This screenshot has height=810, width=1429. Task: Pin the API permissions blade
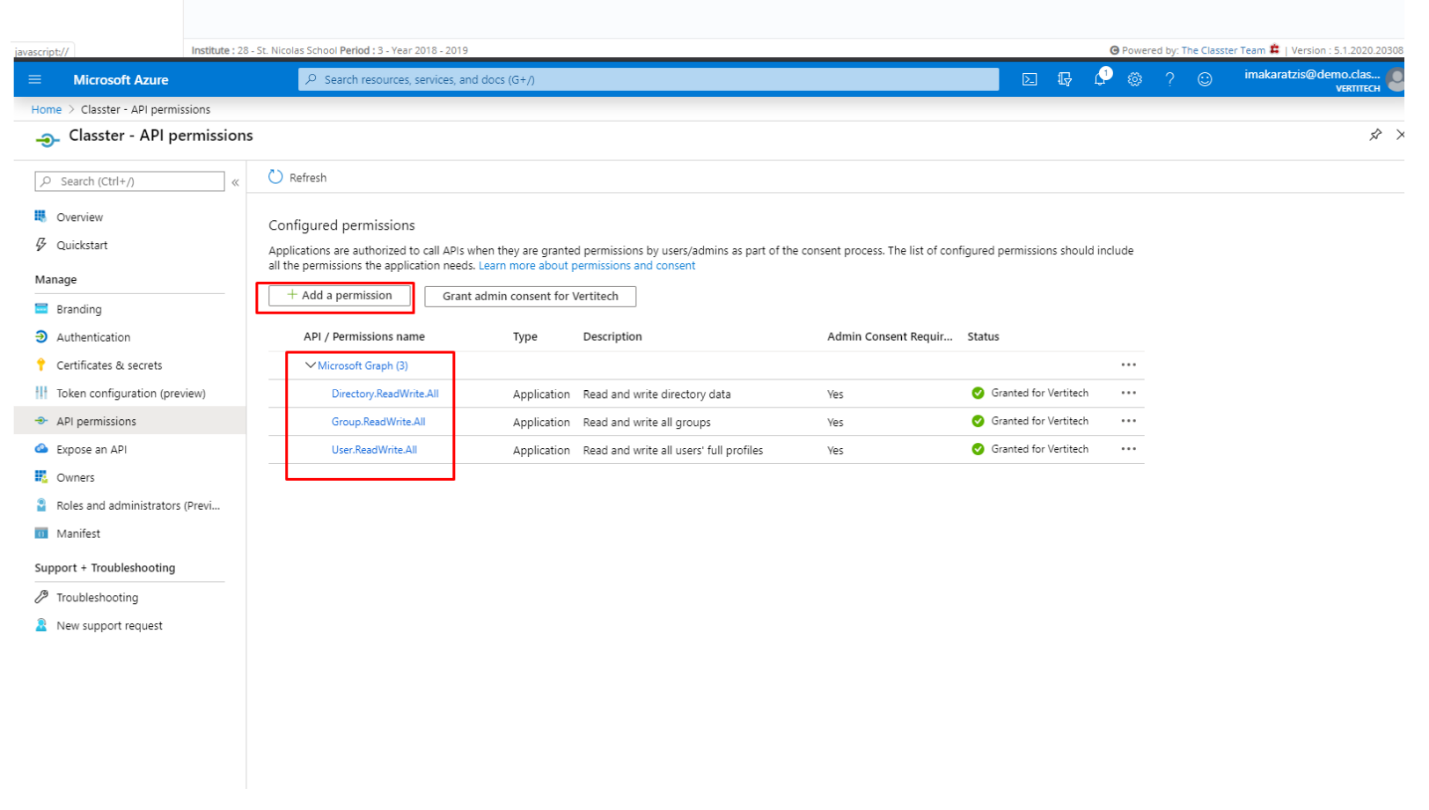1376,135
